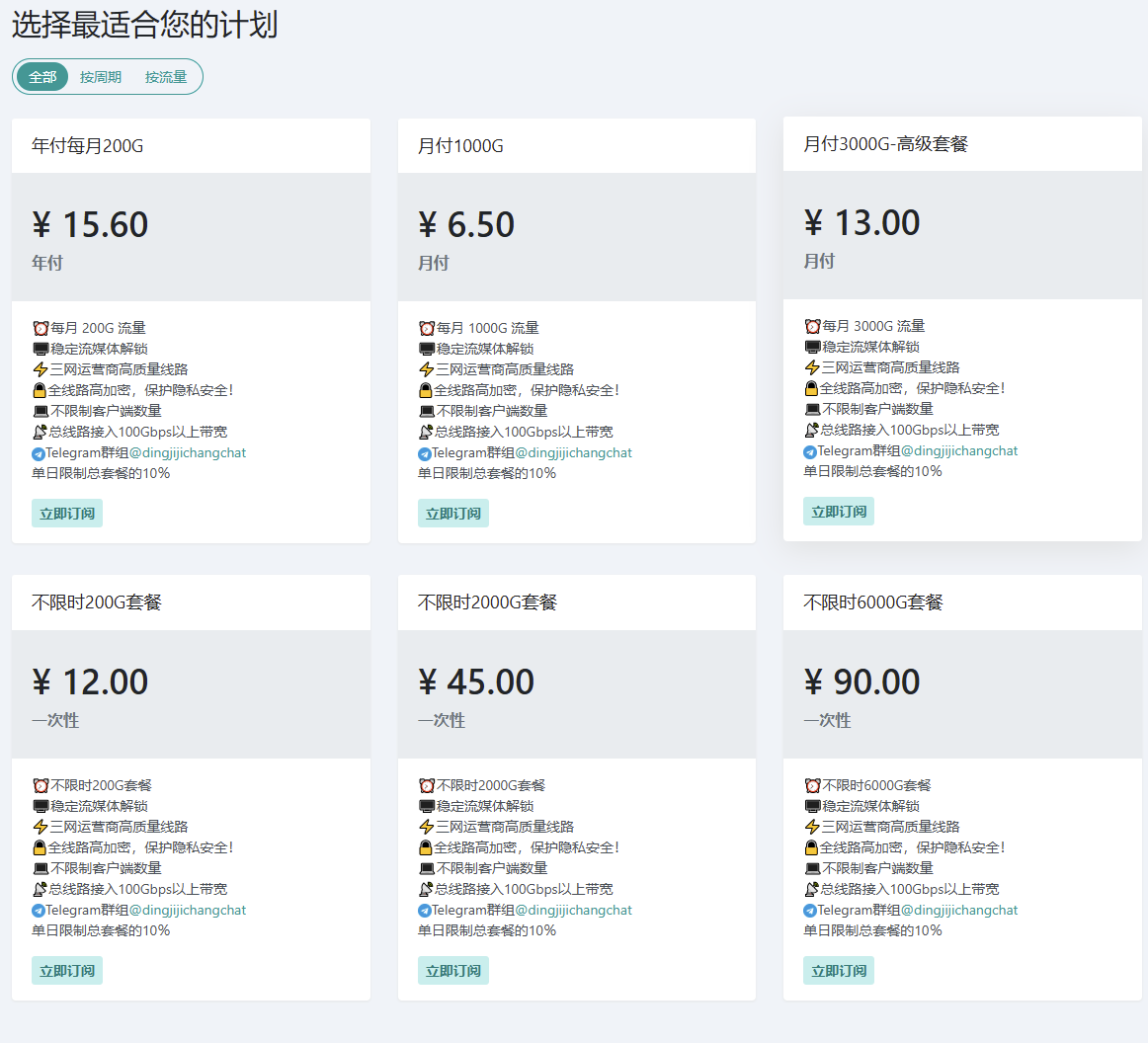Image resolution: width=1148 pixels, height=1043 pixels.
Task: Select the 全部 filter tab
Action: point(42,77)
